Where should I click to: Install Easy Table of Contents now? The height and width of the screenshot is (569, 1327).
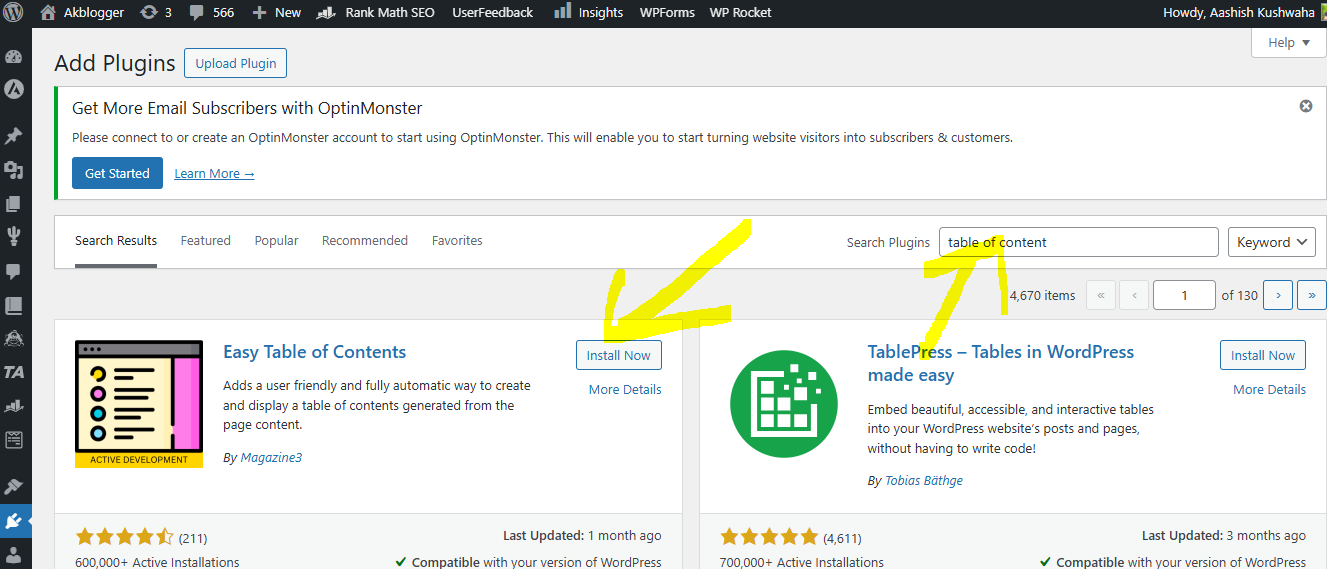(619, 355)
